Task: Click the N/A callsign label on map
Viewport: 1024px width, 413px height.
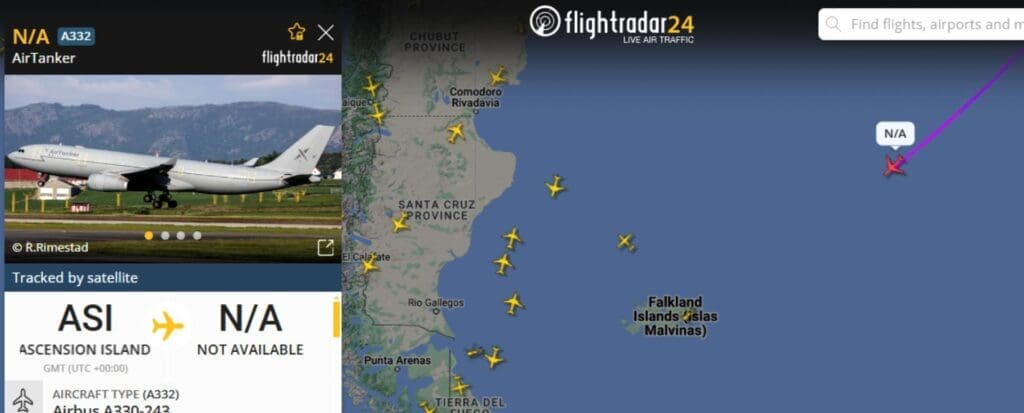Action: pyautogui.click(x=895, y=134)
